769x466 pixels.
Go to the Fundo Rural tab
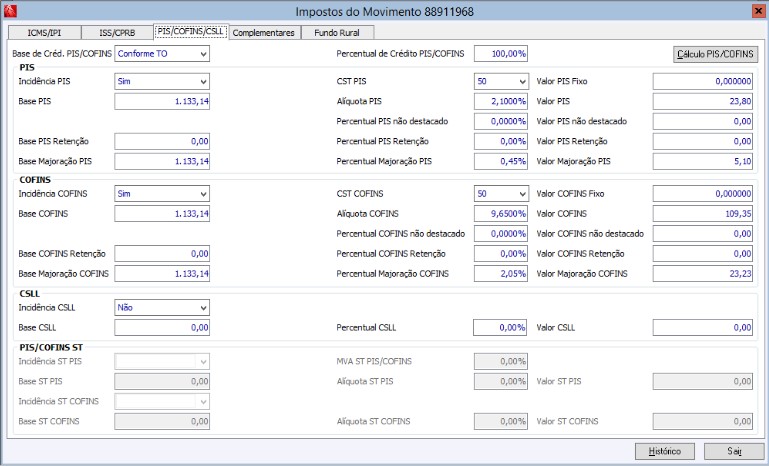coord(337,33)
